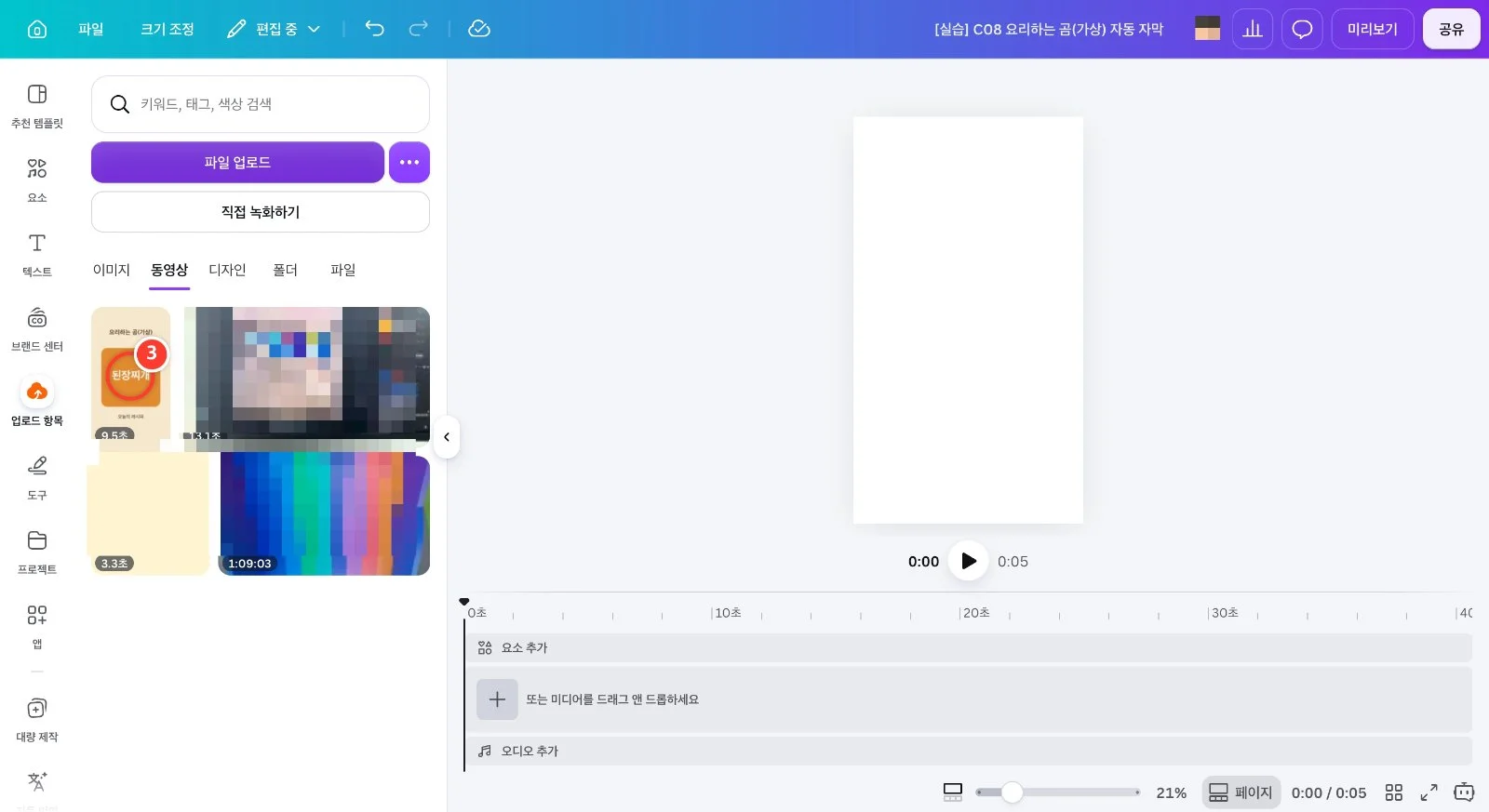The height and width of the screenshot is (812, 1489).
Task: Adjust the zoom slider handle
Action: tap(1013, 792)
